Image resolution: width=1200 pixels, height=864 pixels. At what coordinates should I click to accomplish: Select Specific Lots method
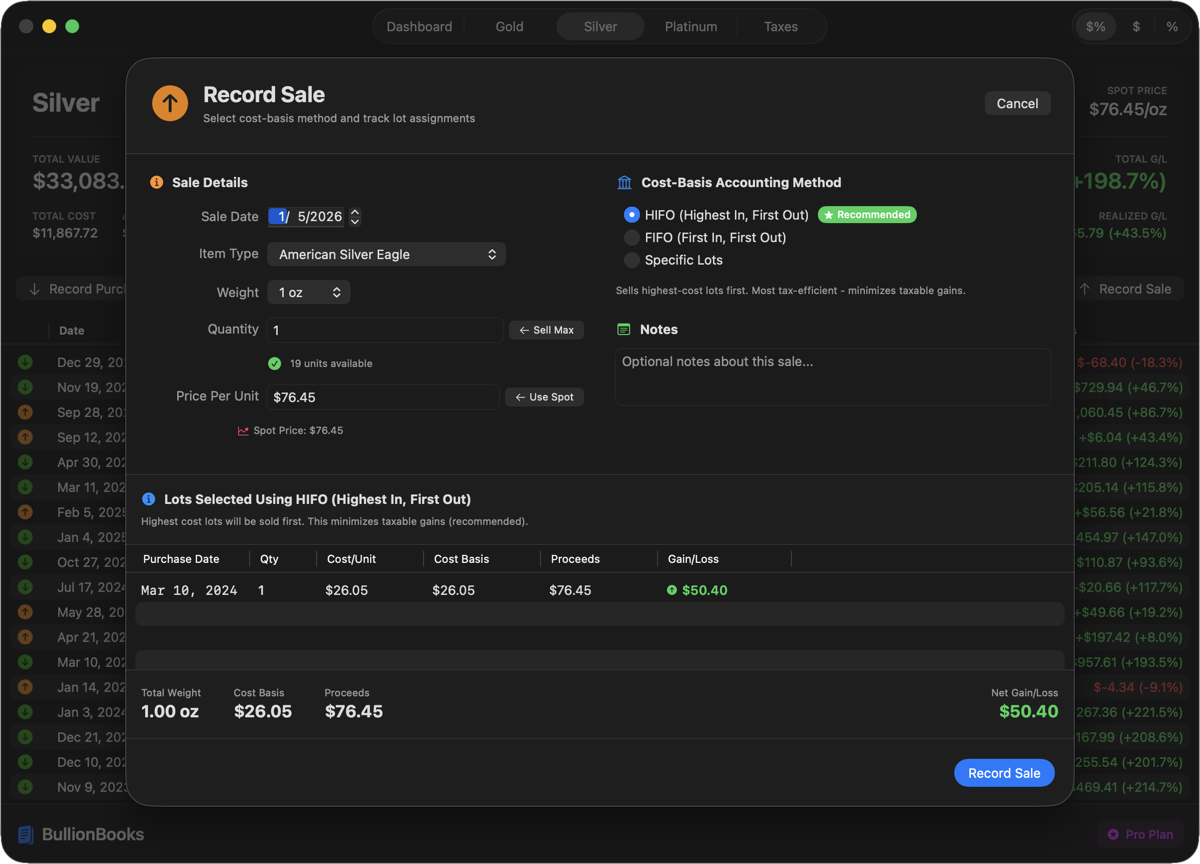631,260
